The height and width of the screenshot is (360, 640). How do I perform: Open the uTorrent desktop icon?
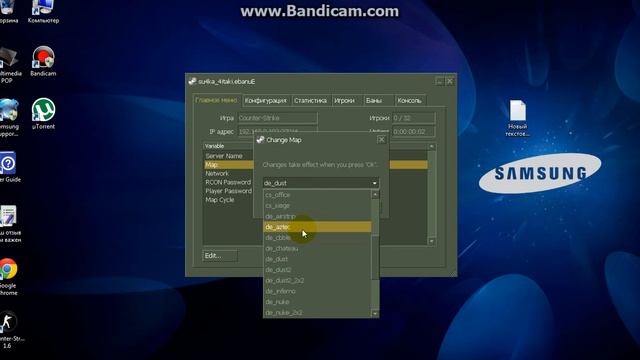point(43,113)
